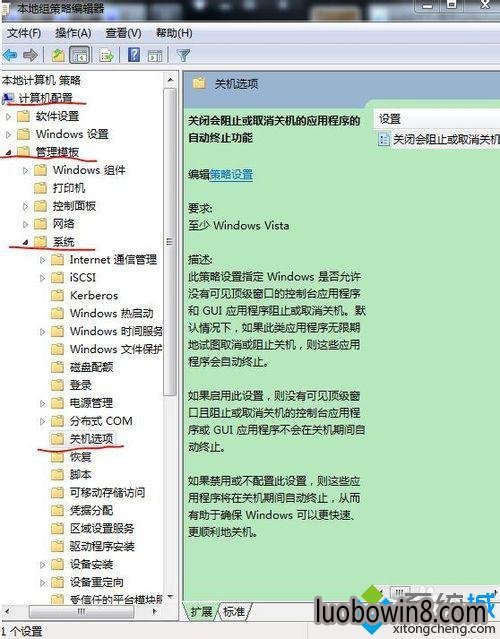Click the Back arrow toolbar icon
The image size is (500, 639).
[x=10, y=55]
